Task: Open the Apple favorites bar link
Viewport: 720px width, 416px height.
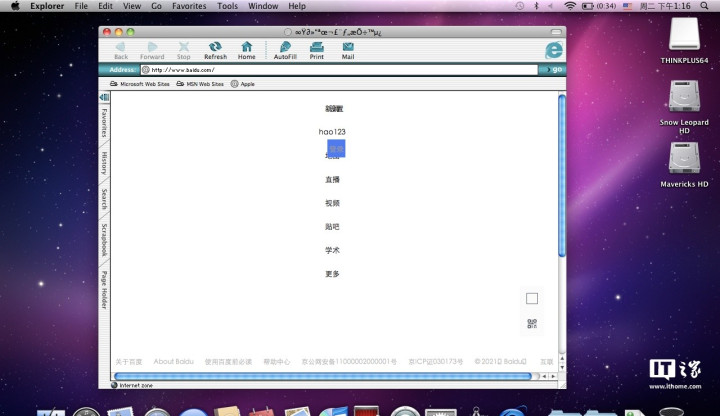Action: coord(242,84)
